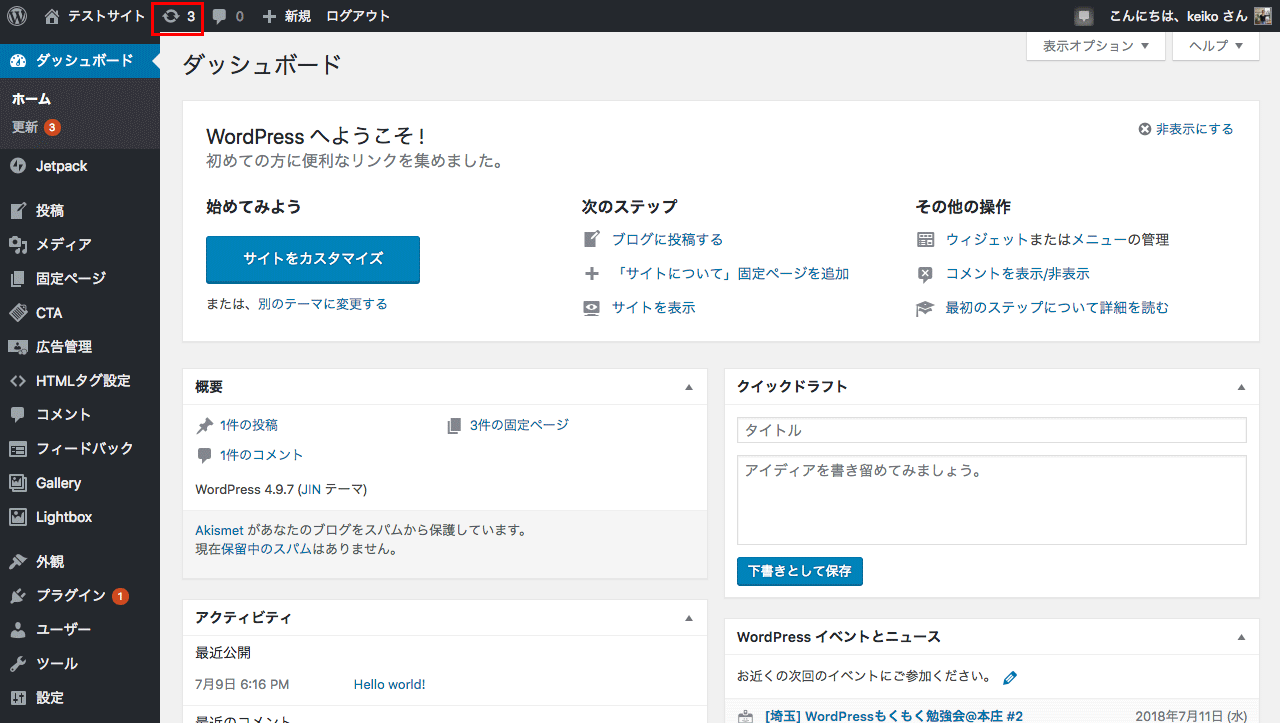The image size is (1280, 723).
Task: Click Akismet link in 概要
Action: pyautogui.click(x=219, y=530)
